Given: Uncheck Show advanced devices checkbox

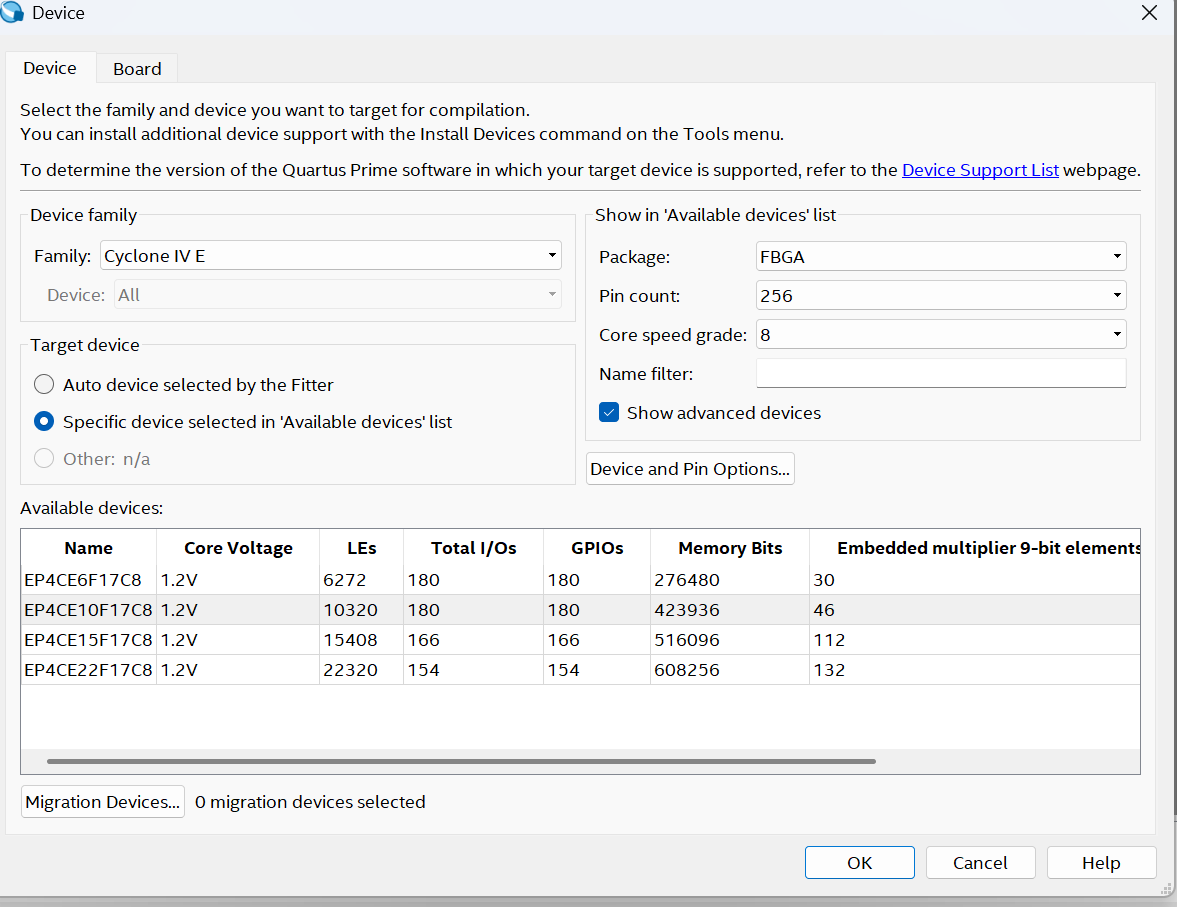Looking at the screenshot, I should 609,412.
